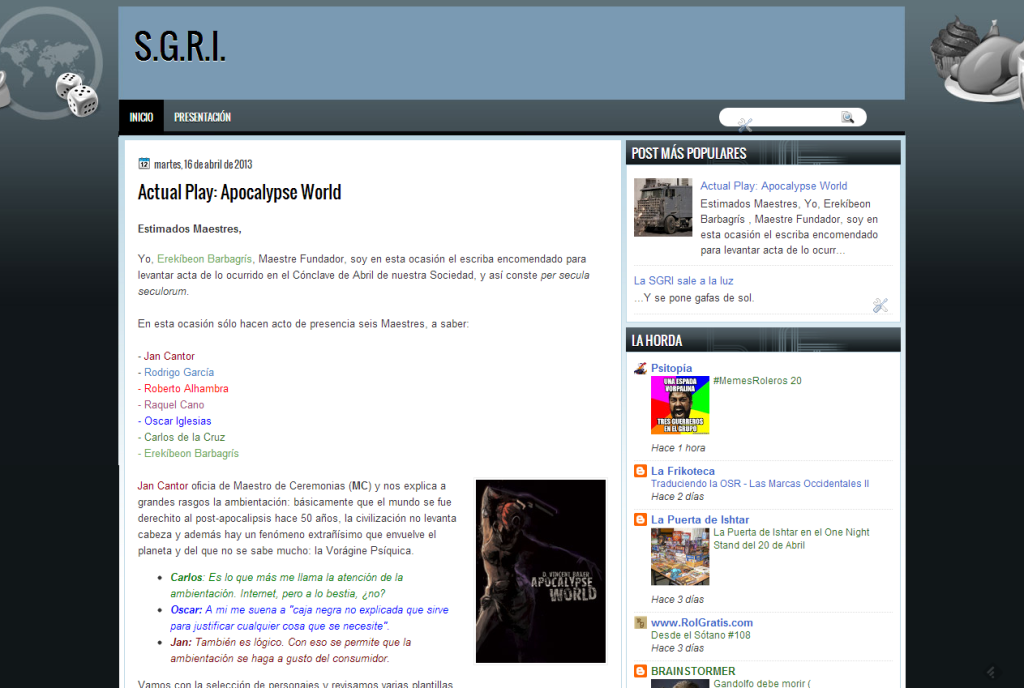Open the Psitopia blog link

click(x=671, y=368)
